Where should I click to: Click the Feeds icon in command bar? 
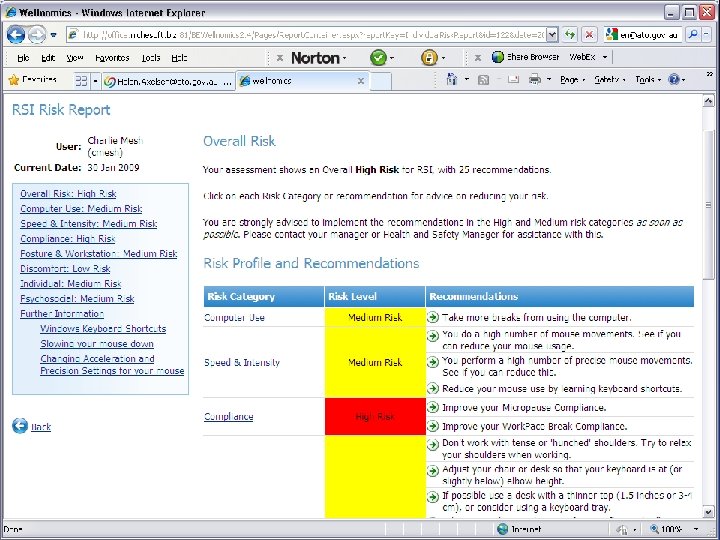click(x=483, y=80)
